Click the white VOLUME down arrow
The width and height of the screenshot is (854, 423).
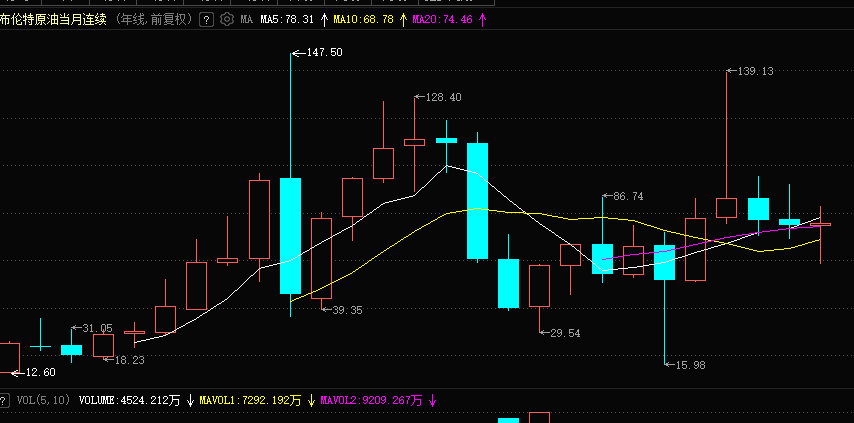[190, 400]
